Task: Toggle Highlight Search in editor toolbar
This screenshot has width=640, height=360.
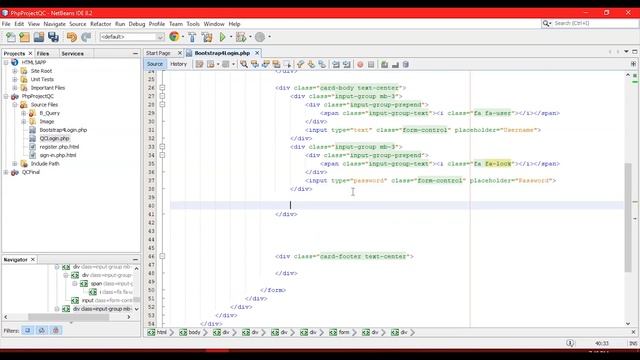Action: (x=276, y=64)
